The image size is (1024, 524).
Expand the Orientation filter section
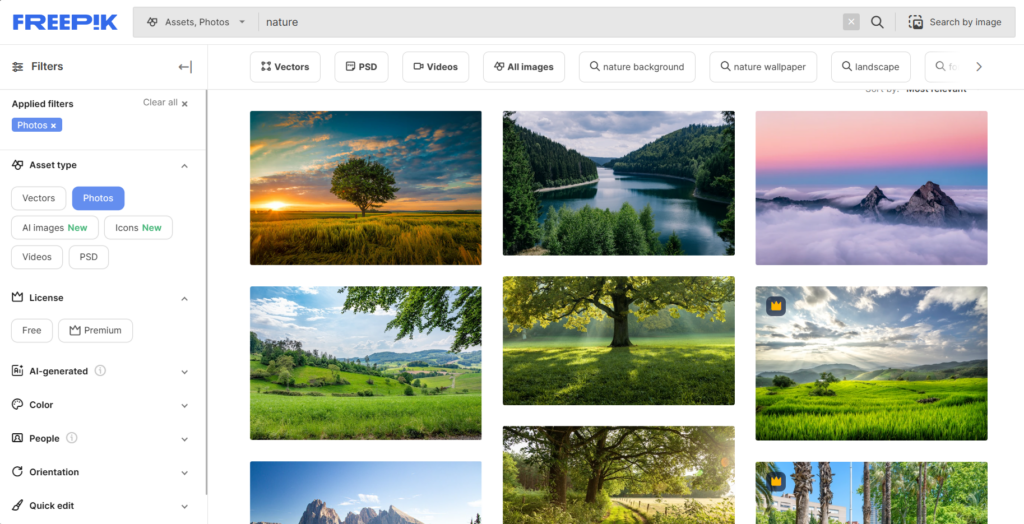tap(184, 473)
